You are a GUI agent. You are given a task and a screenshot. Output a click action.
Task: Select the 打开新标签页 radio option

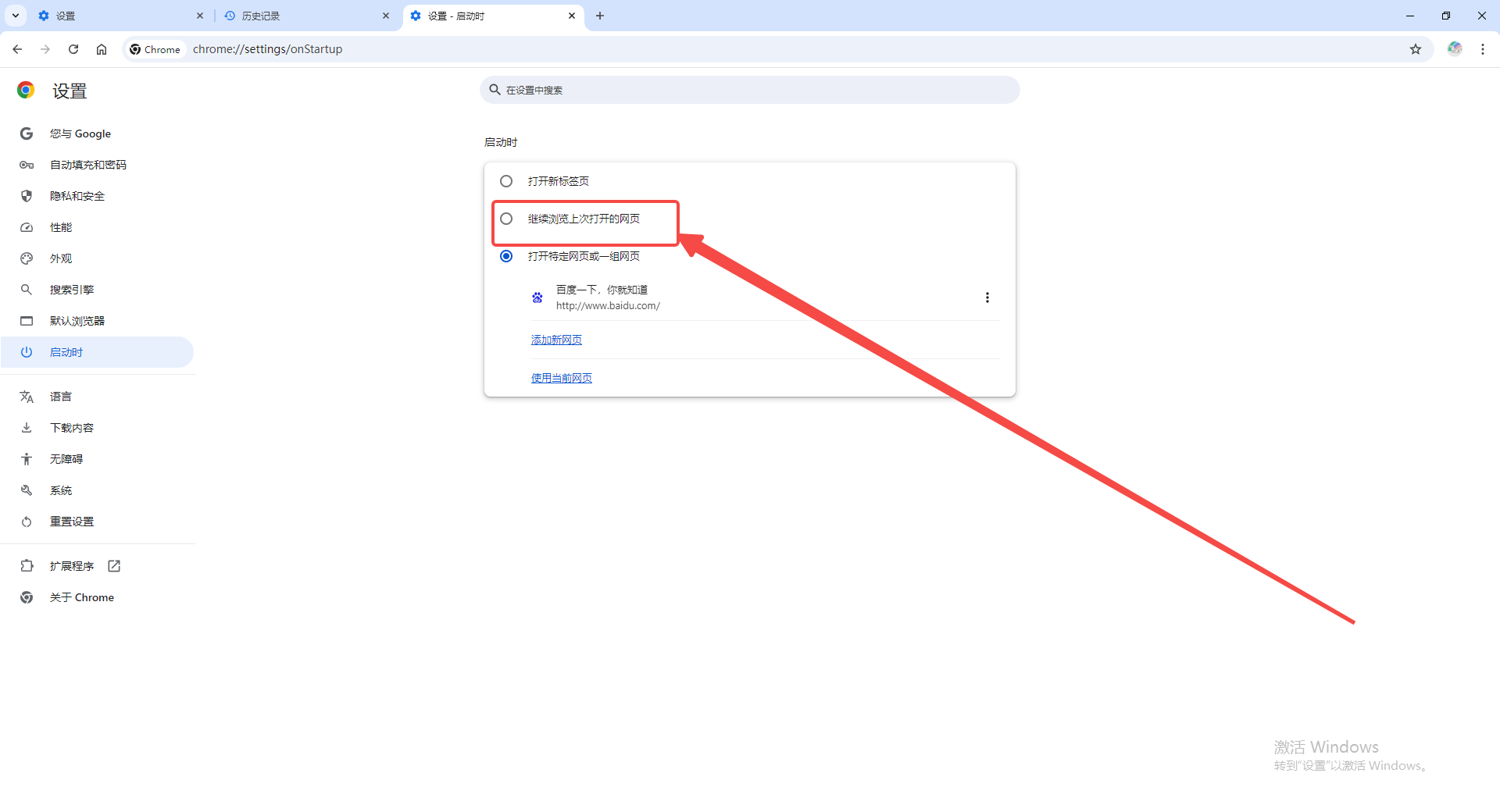[x=506, y=181]
